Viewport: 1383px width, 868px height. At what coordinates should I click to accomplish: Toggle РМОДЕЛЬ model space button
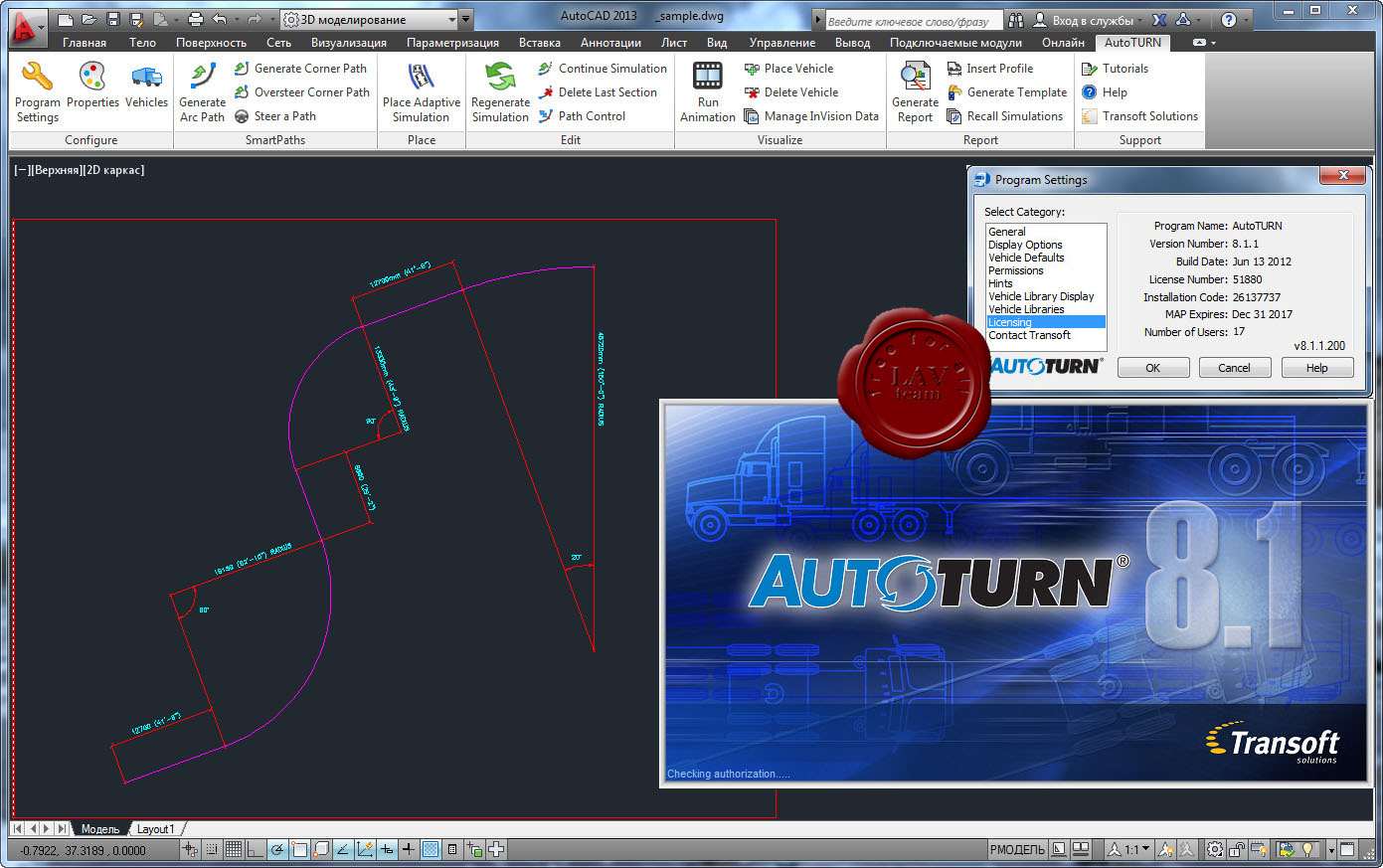(1017, 849)
